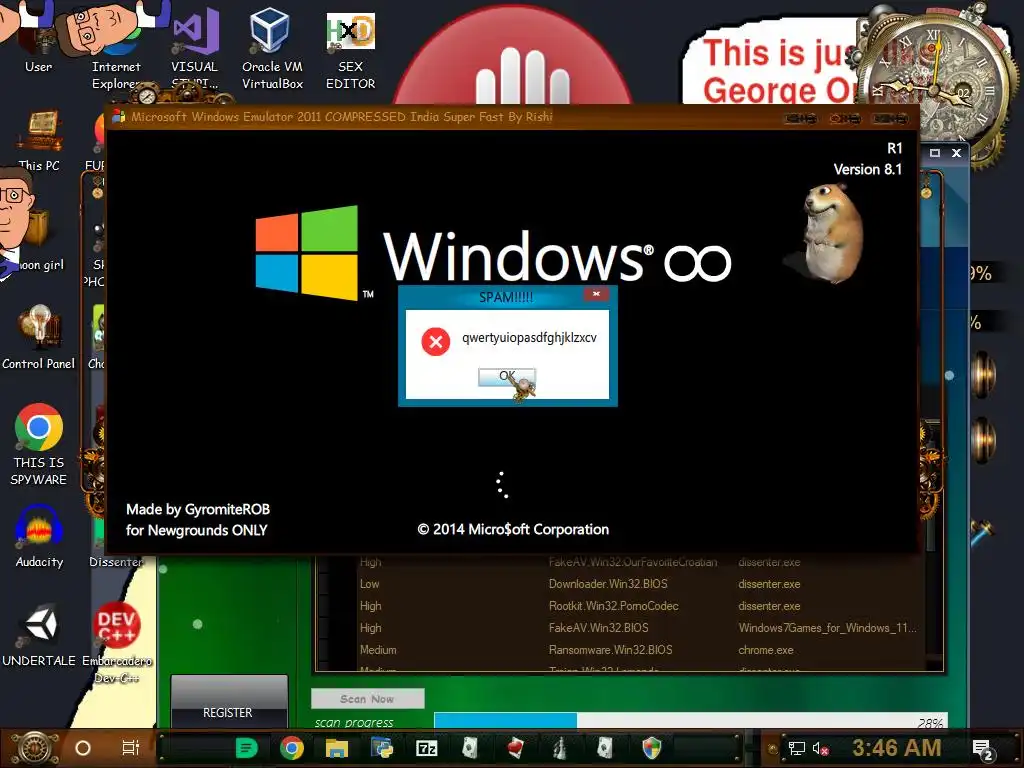1024x768 pixels.
Task: Open the notification center with the 2 badge
Action: click(984, 750)
